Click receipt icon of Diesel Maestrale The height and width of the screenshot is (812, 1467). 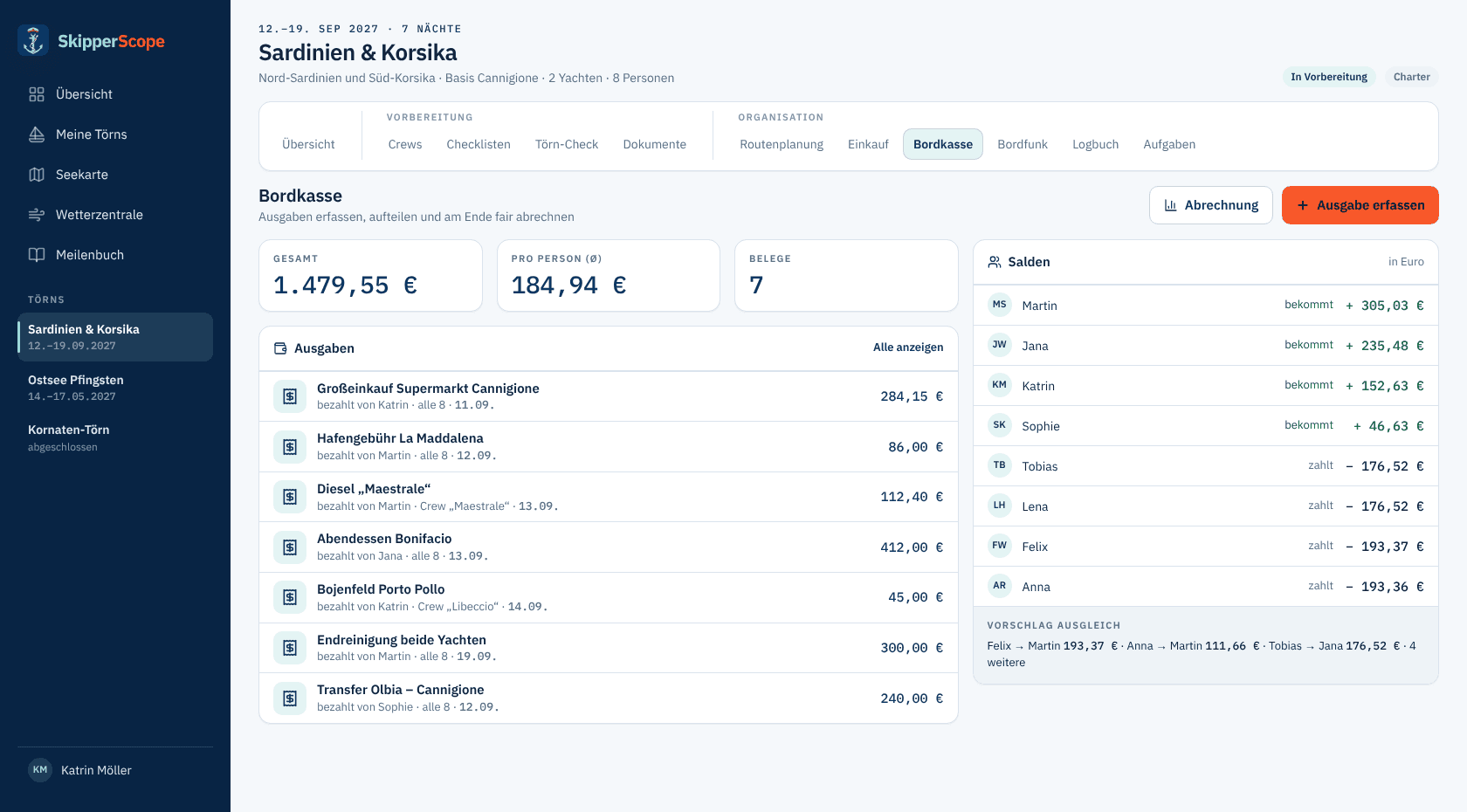tap(290, 497)
